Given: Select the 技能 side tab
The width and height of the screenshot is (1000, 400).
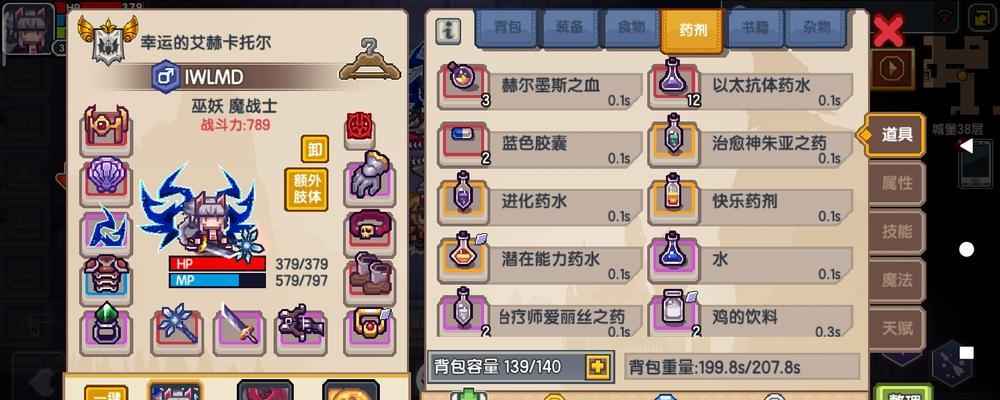Looking at the screenshot, I should click(x=896, y=232).
